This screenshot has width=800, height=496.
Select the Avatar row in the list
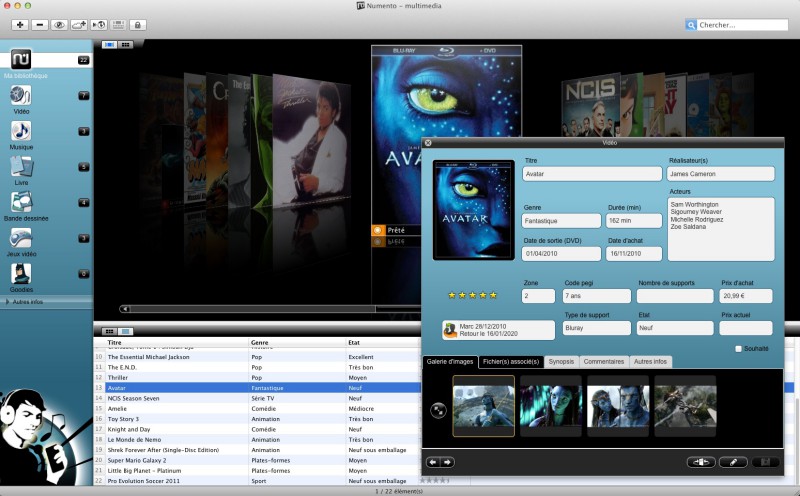coord(258,388)
